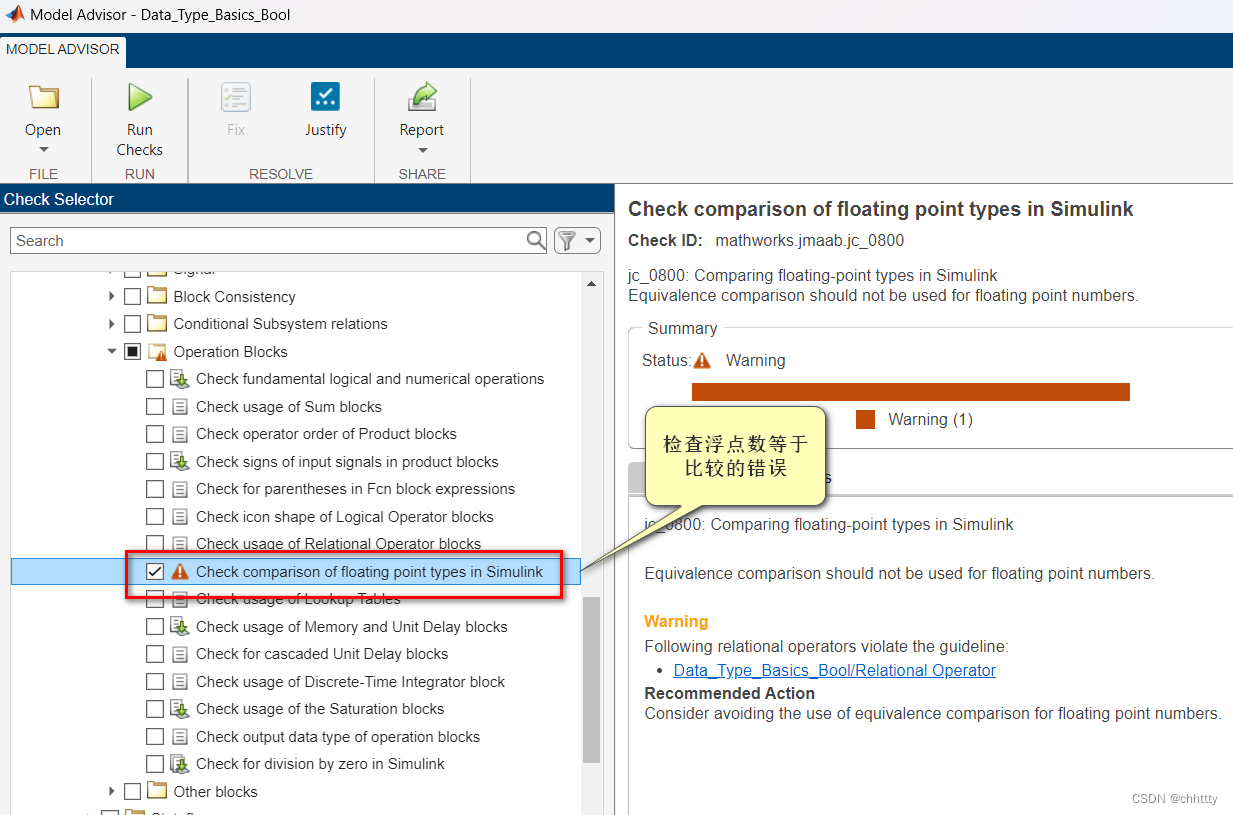This screenshot has width=1233, height=815.
Task: Select Check usage of the Saturation blocks row
Action: (320, 709)
